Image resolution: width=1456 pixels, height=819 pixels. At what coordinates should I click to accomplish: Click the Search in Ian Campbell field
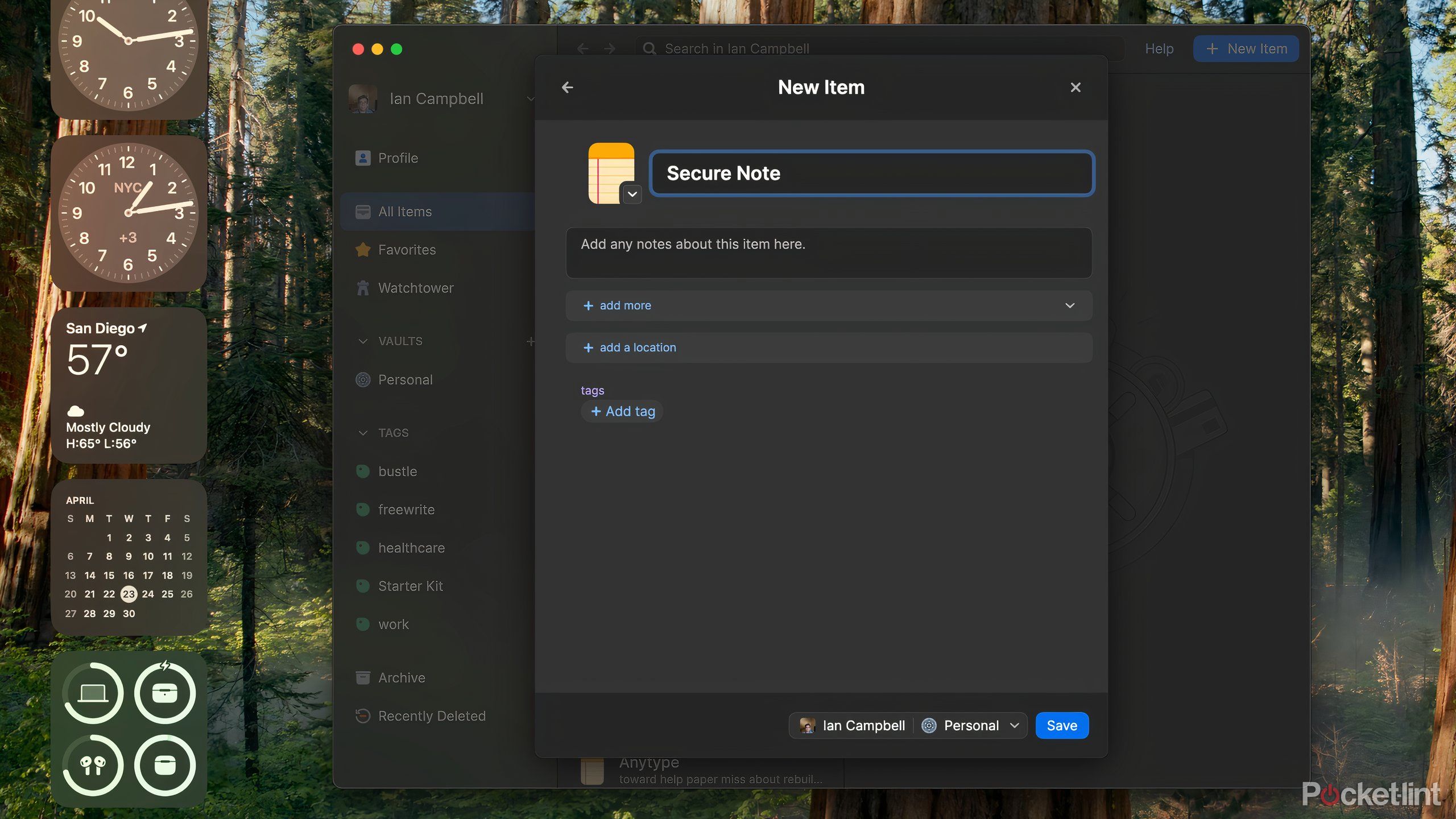[x=879, y=49]
